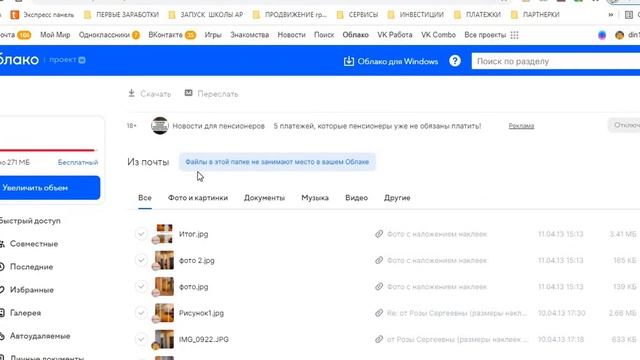640x360 pixels.
Task: Open the Итог.jpg thumbnail
Action: pyautogui.click(x=164, y=234)
